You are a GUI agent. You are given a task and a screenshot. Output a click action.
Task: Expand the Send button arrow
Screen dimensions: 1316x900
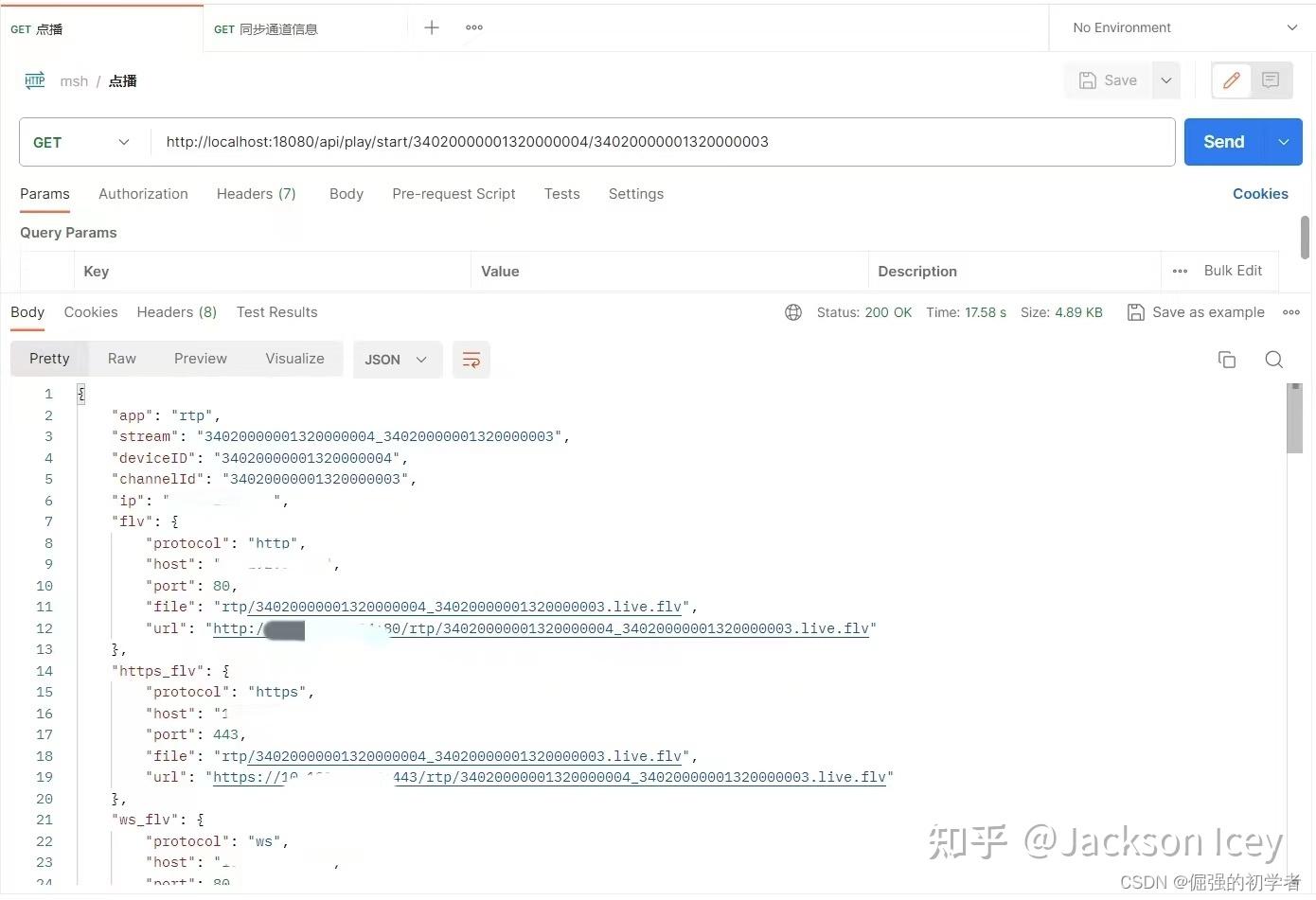click(1283, 142)
